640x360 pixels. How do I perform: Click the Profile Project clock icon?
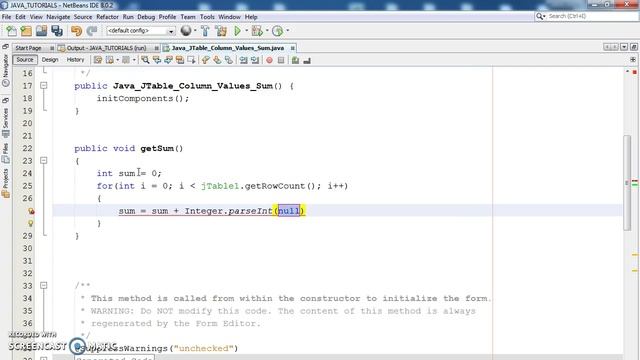[x=278, y=31]
